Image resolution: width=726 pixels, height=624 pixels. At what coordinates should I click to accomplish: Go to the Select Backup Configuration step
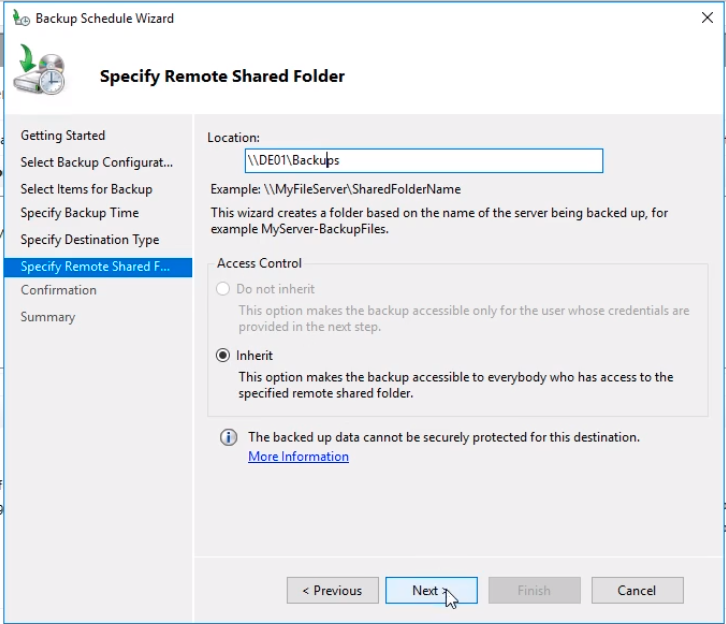coord(96,162)
